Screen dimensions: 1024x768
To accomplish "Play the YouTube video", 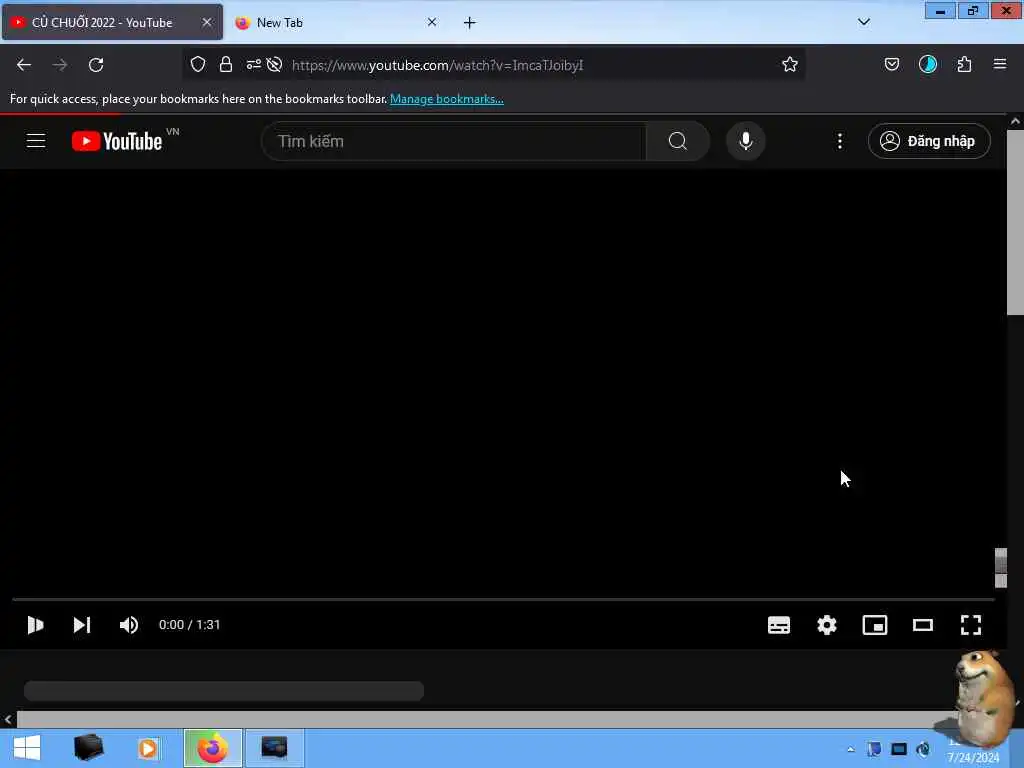I will 35,625.
